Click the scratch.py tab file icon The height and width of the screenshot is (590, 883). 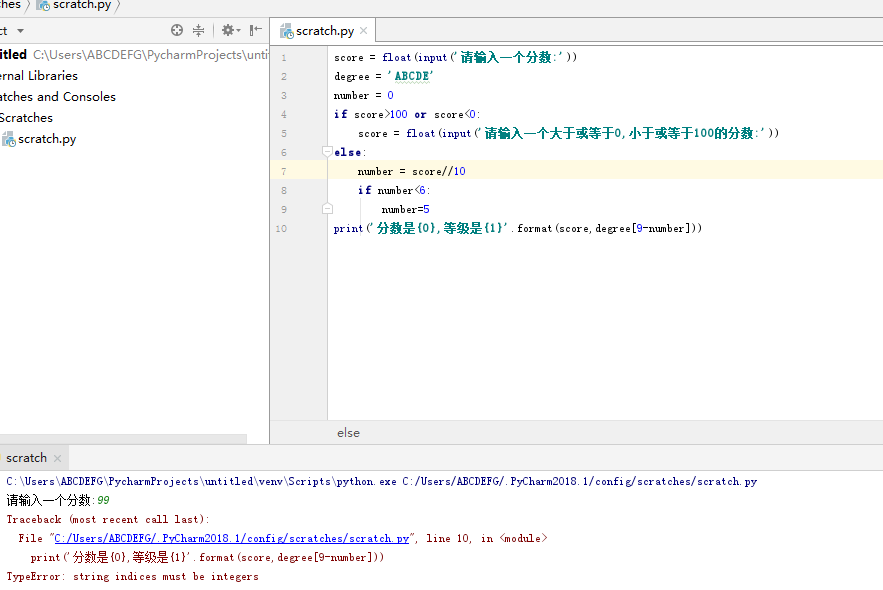pyautogui.click(x=287, y=31)
